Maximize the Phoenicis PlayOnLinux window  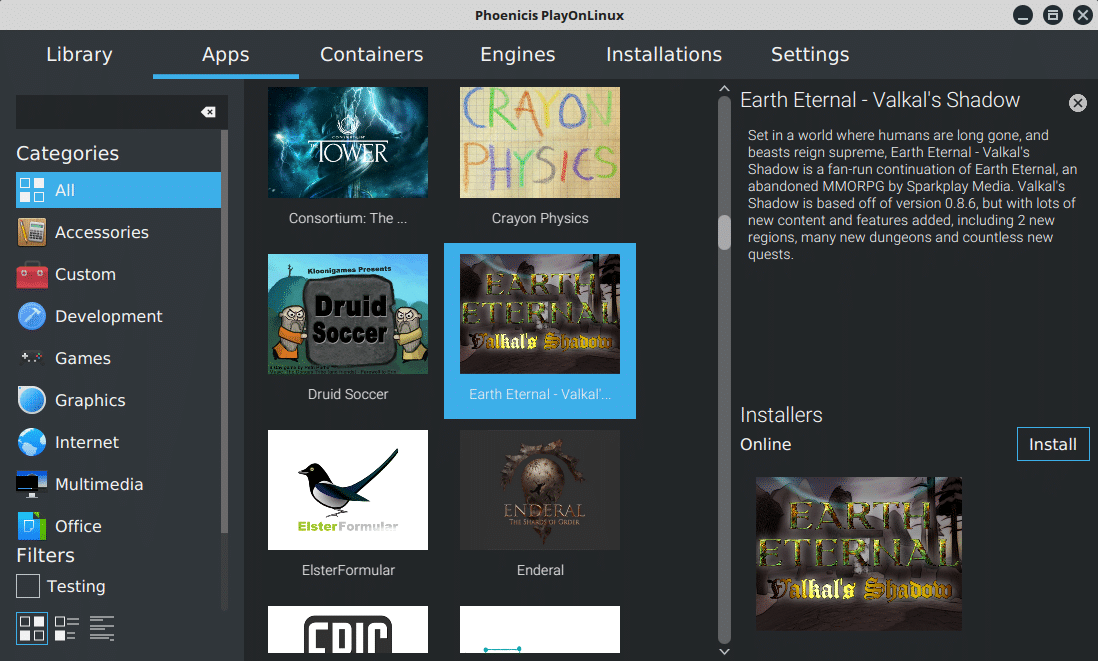(x=1052, y=15)
